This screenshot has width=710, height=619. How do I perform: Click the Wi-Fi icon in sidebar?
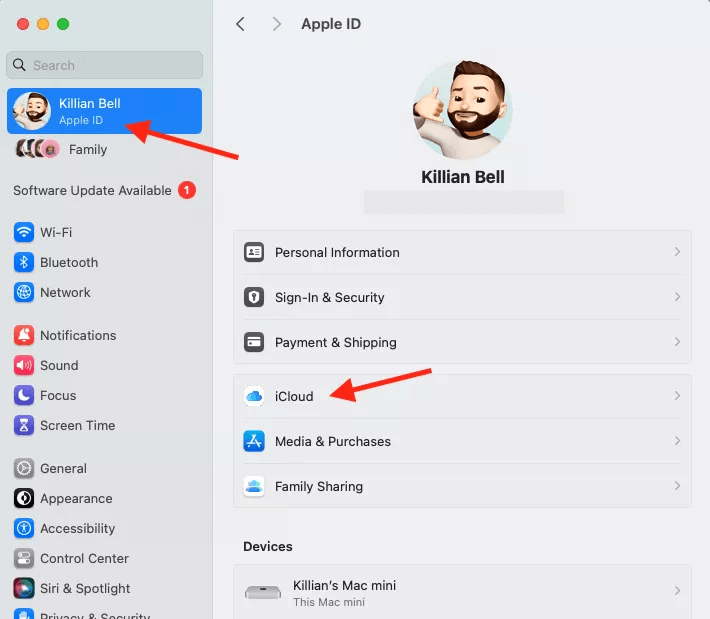24,232
